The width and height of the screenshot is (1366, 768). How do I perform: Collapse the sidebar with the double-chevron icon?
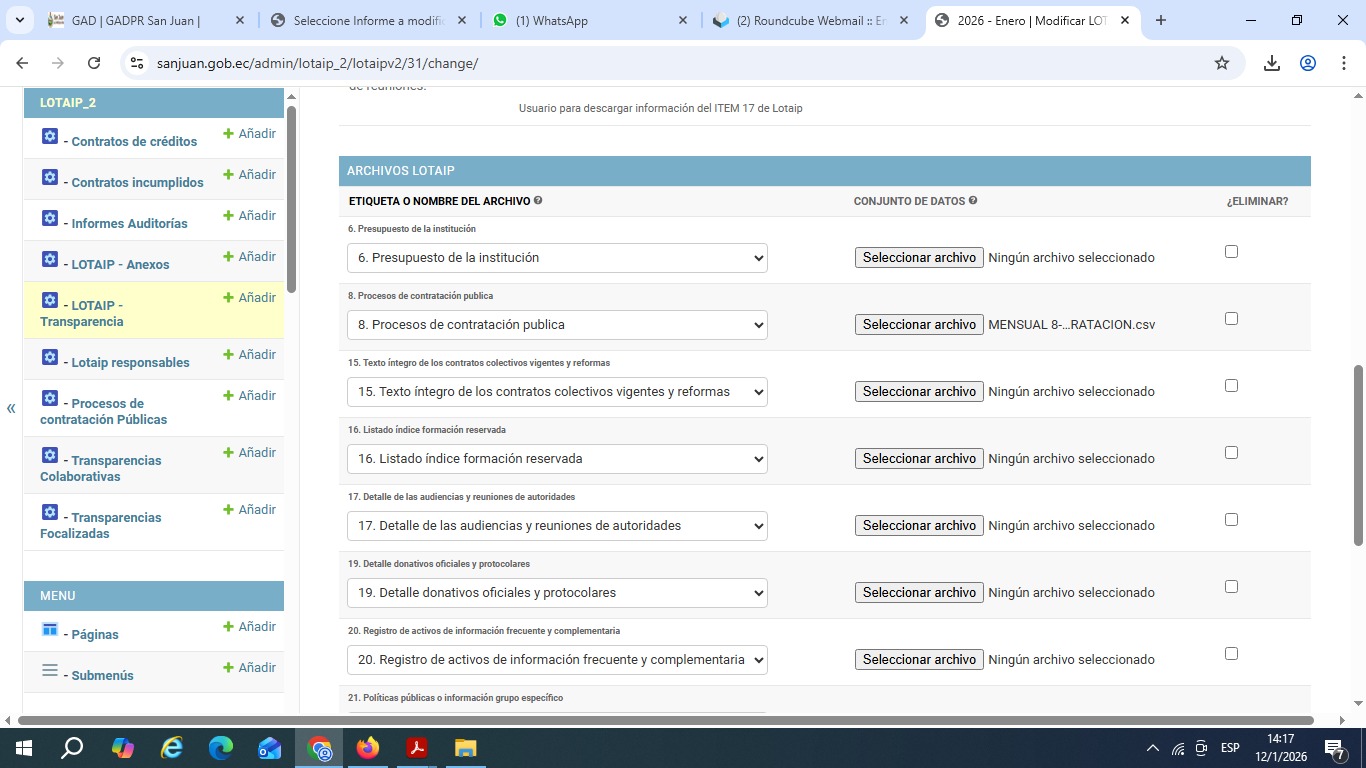[x=11, y=408]
